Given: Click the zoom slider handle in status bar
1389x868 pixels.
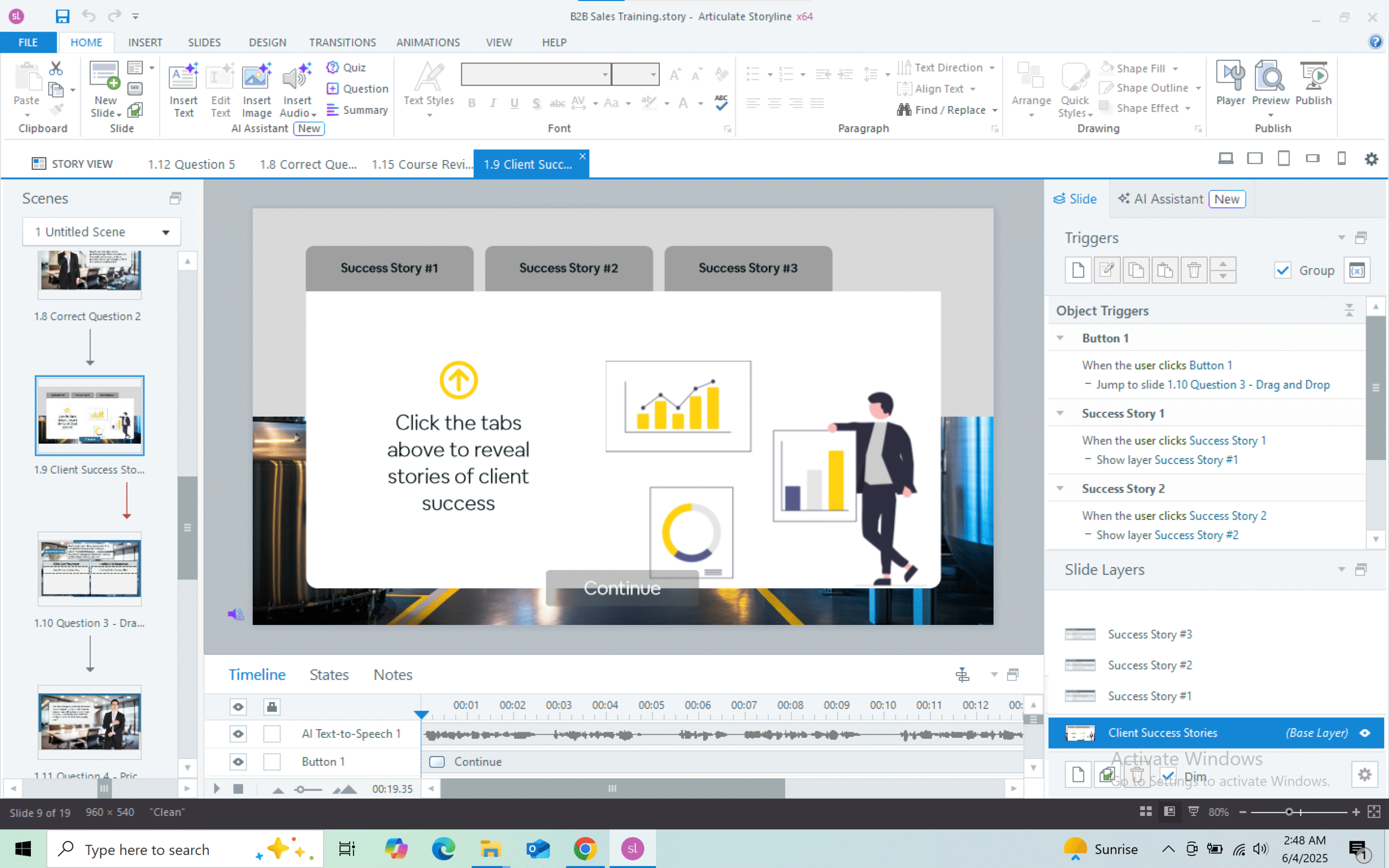Looking at the screenshot, I should click(1289, 812).
